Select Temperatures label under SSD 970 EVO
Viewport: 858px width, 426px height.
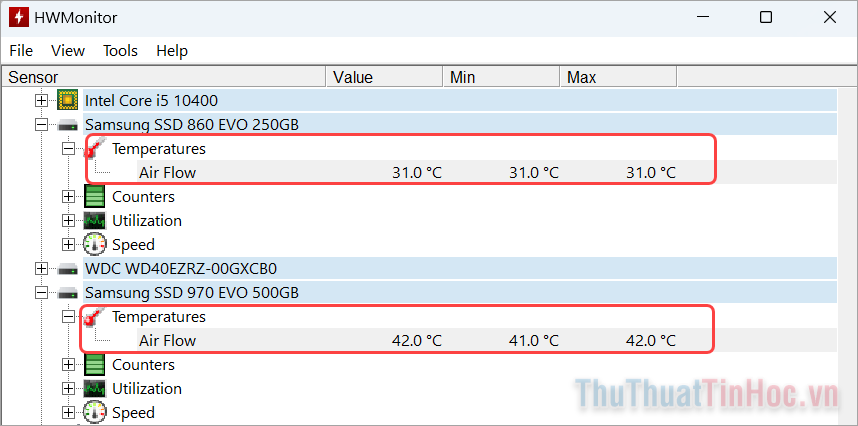click(159, 317)
